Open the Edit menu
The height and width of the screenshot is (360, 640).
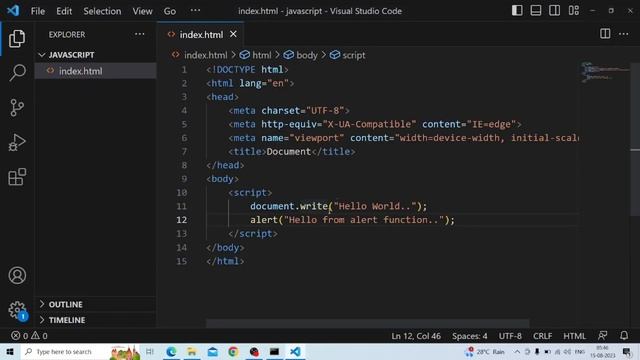click(64, 11)
